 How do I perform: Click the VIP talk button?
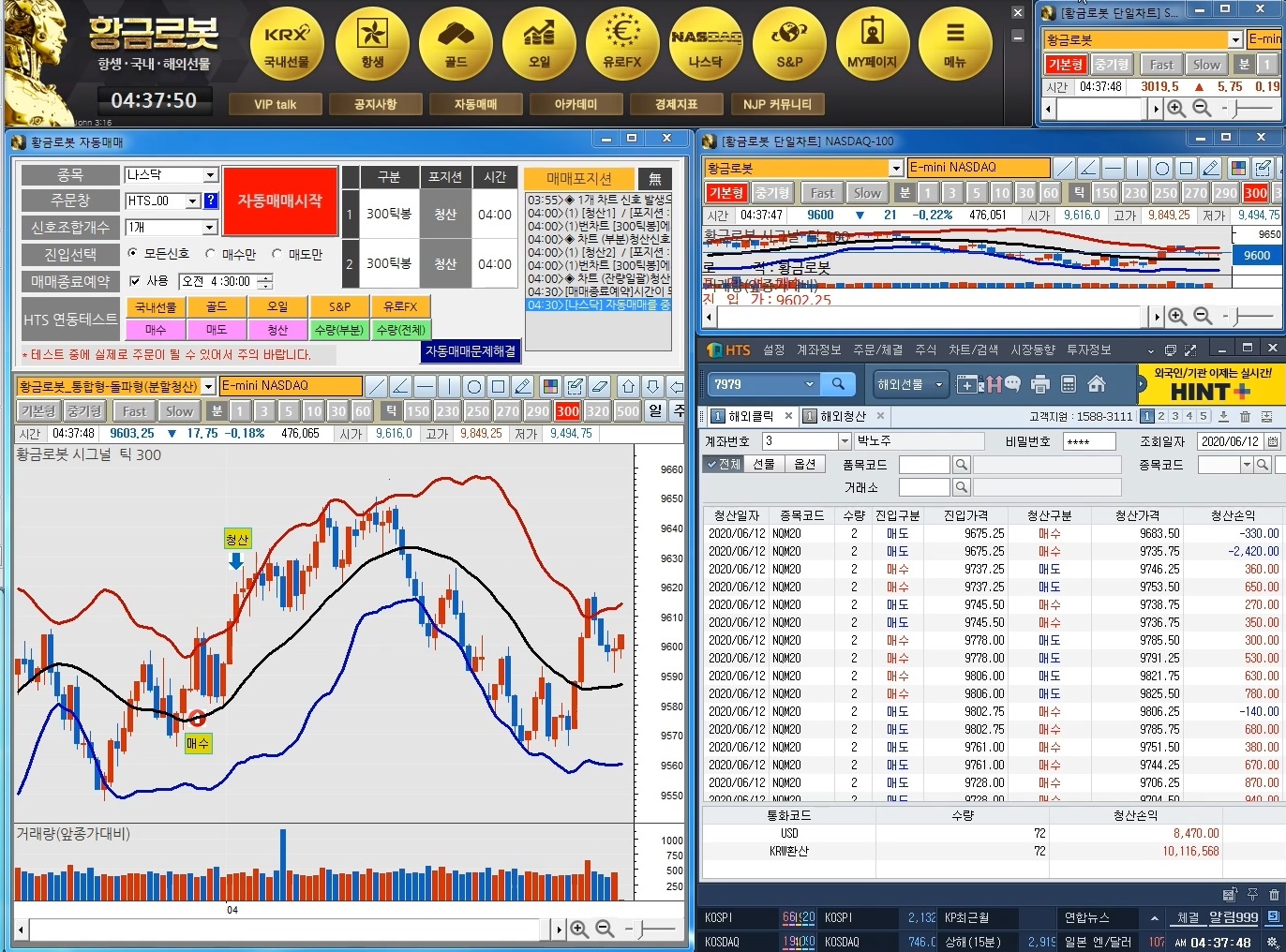click(x=275, y=104)
